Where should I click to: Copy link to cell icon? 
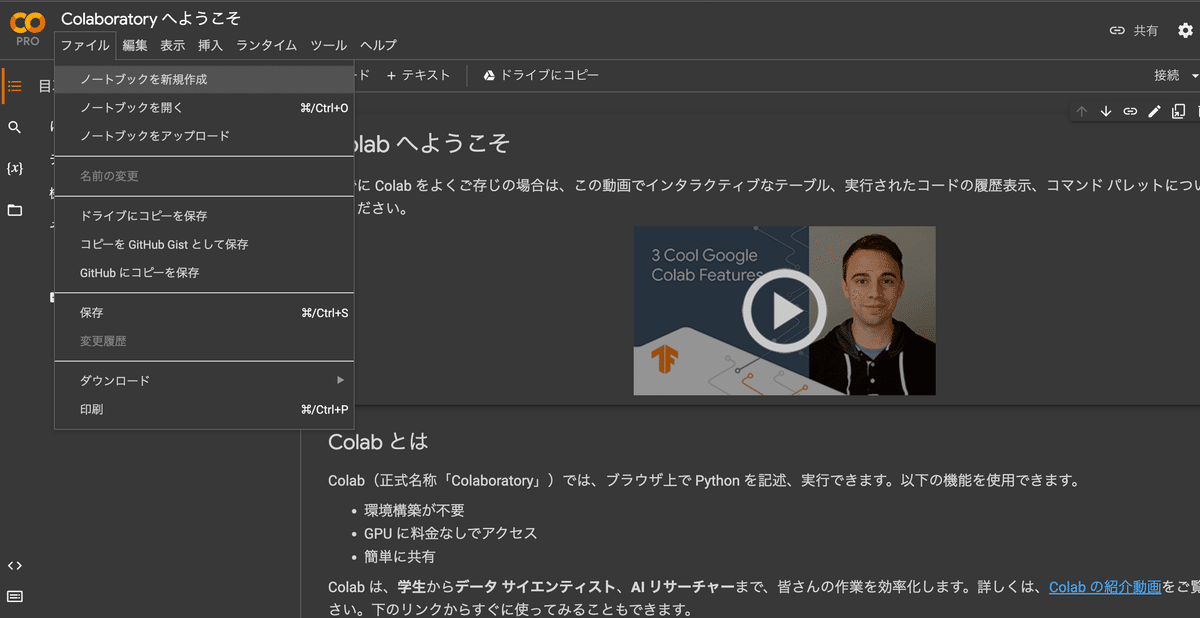[x=1130, y=111]
